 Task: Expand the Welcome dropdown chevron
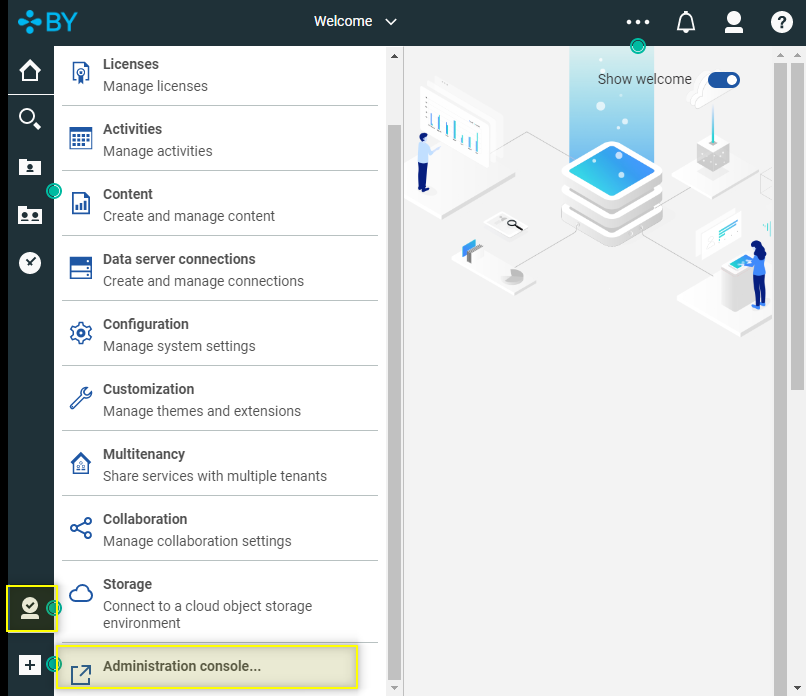coord(391,22)
